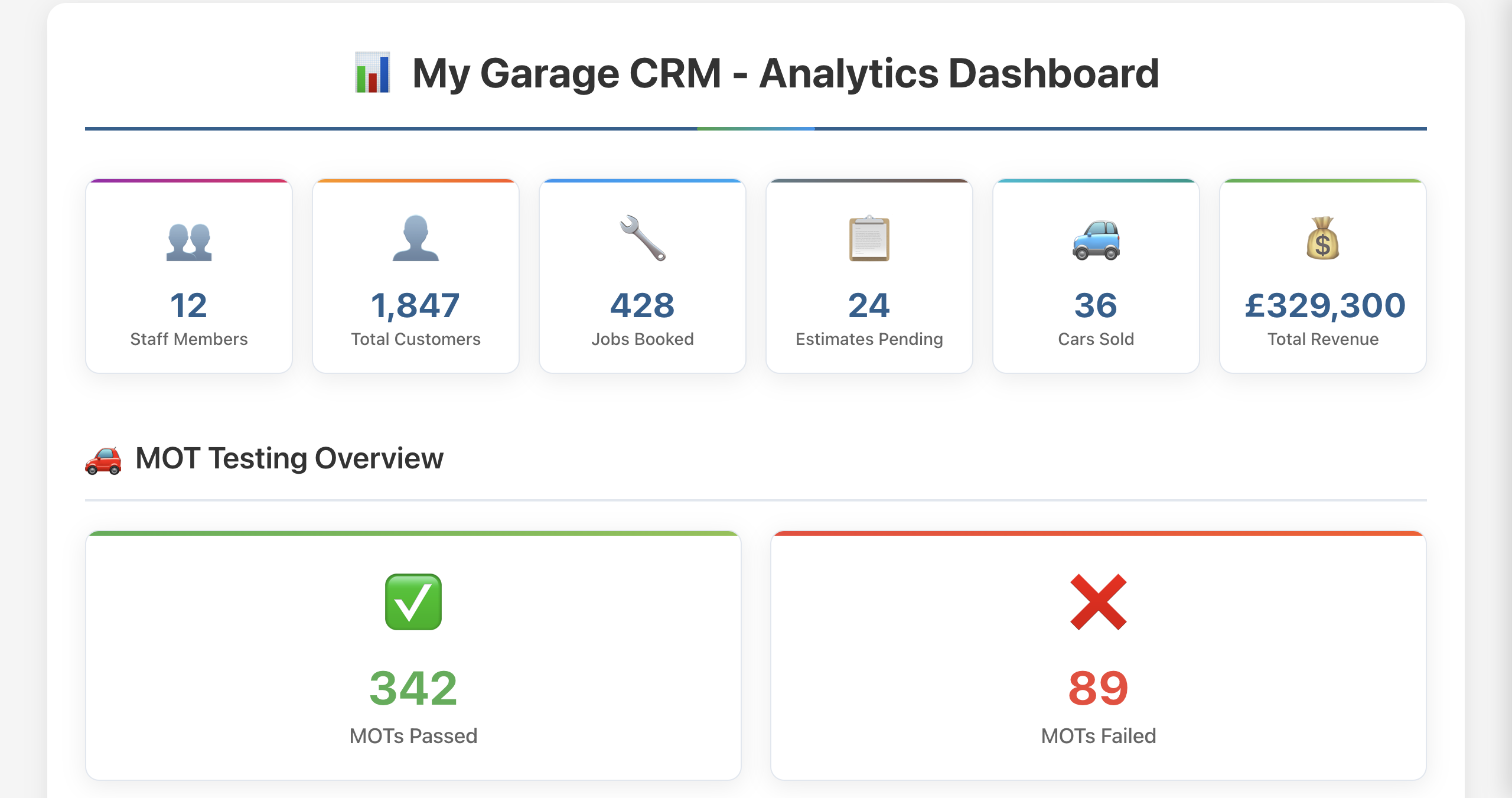Viewport: 1512px width, 798px height.
Task: Click the red car icon beside MOT Testing Overview
Action: [103, 459]
